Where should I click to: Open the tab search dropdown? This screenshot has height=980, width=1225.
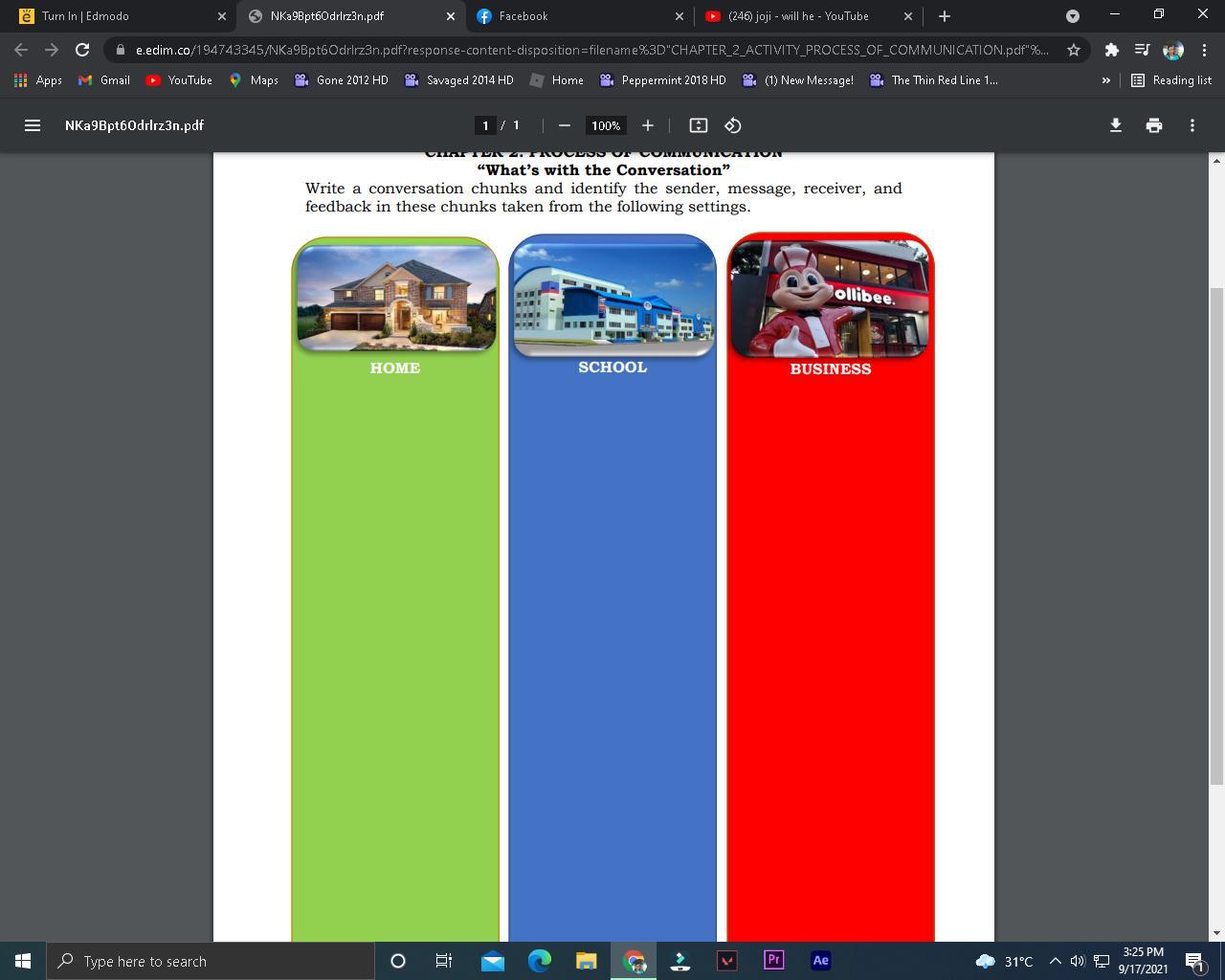1073,16
